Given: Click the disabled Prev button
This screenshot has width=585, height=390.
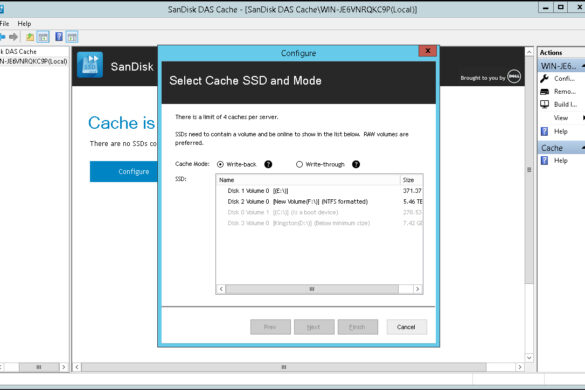Looking at the screenshot, I should click(270, 327).
